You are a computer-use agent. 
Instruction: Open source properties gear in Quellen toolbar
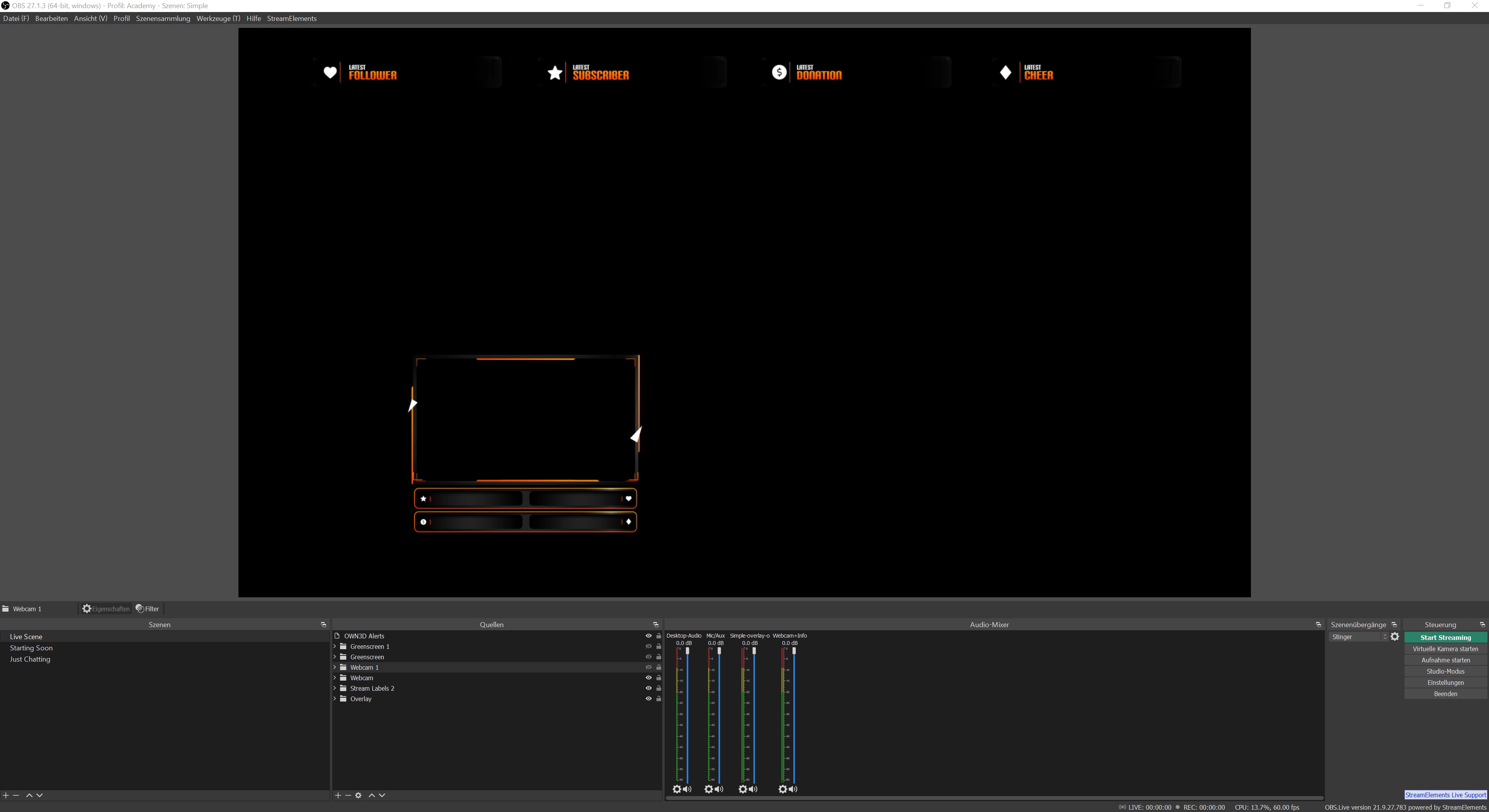(x=358, y=795)
